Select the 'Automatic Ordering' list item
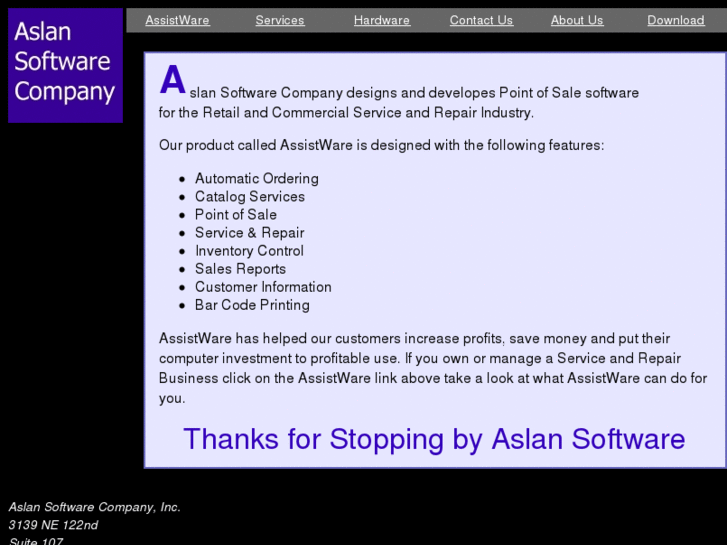Image resolution: width=727 pixels, height=545 pixels. pyautogui.click(x=256, y=179)
